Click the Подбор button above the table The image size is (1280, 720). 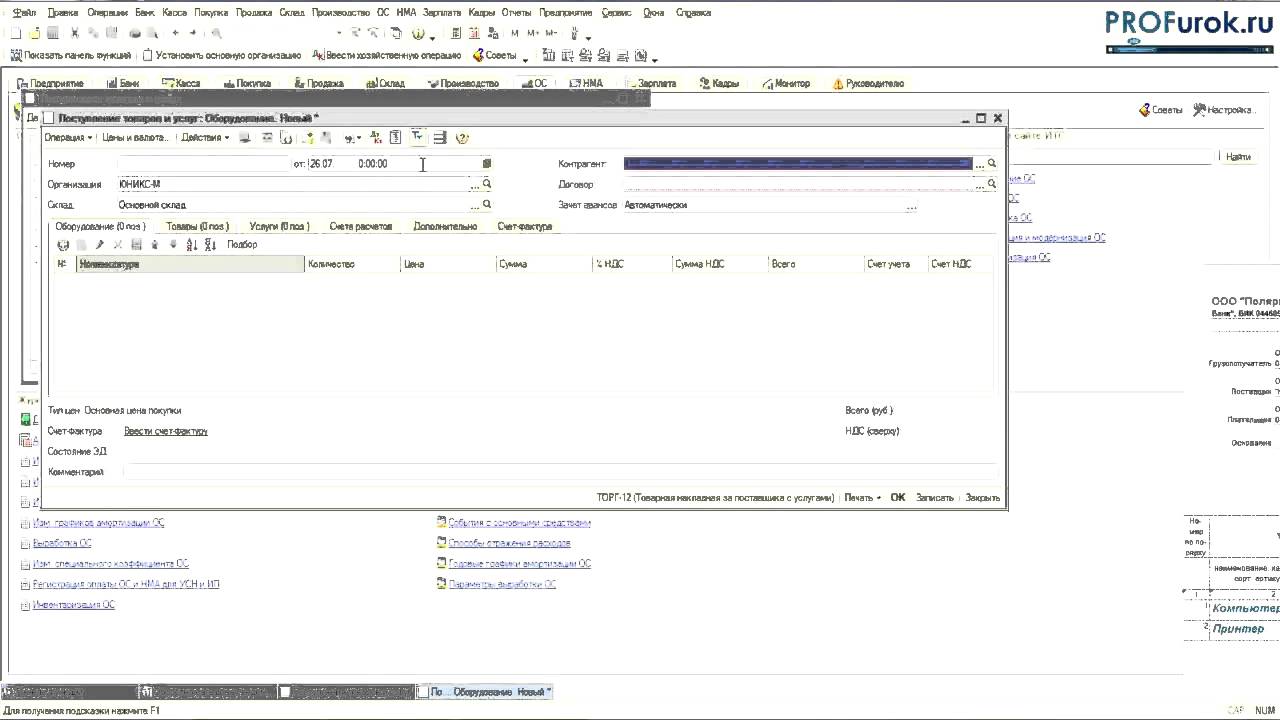point(242,245)
